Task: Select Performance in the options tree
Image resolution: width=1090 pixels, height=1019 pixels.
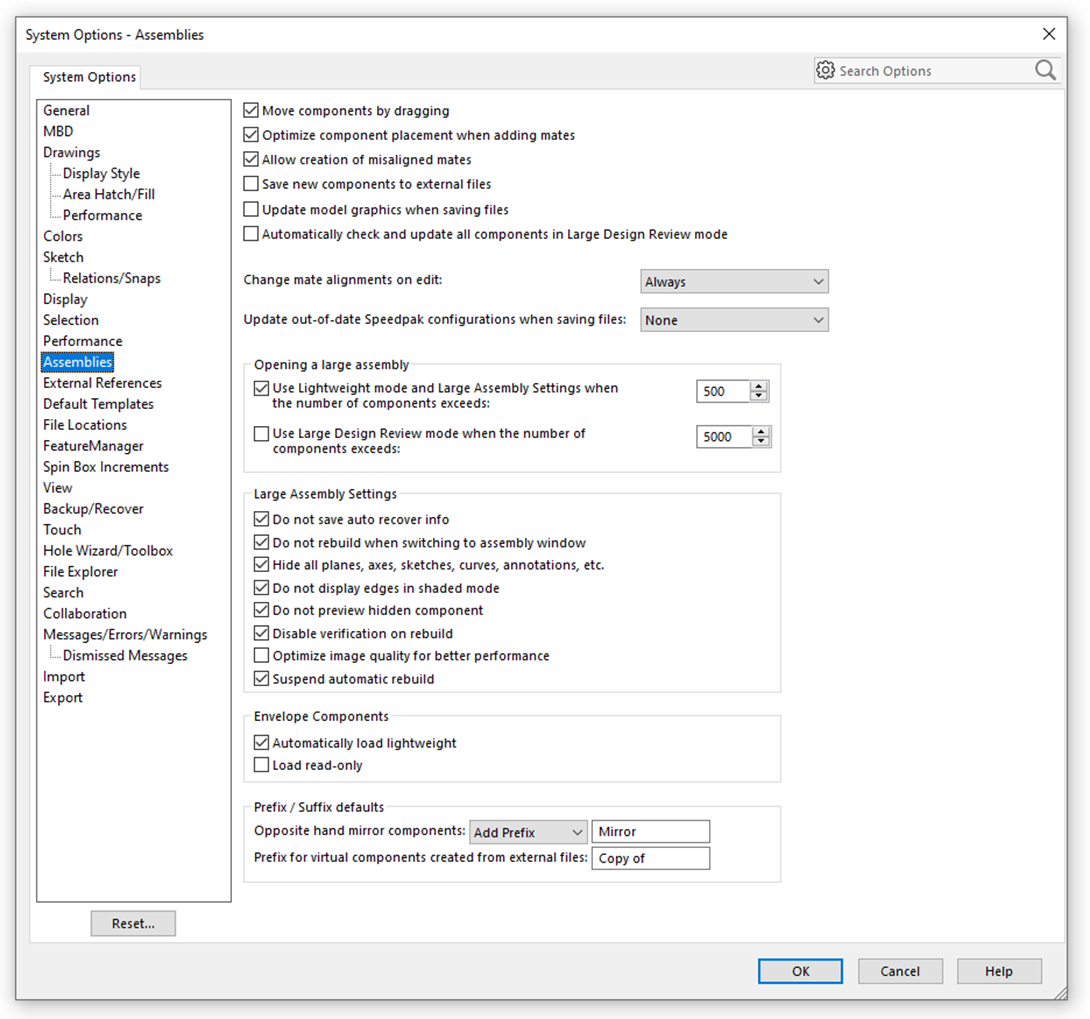Action: 82,340
